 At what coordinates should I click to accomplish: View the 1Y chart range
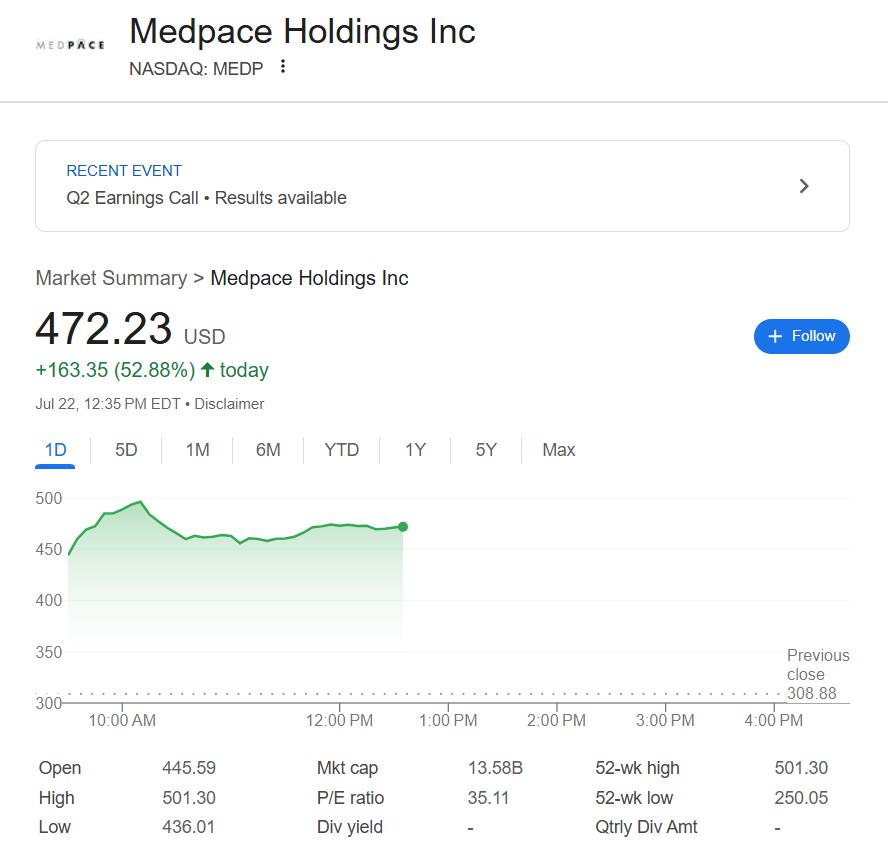[415, 450]
